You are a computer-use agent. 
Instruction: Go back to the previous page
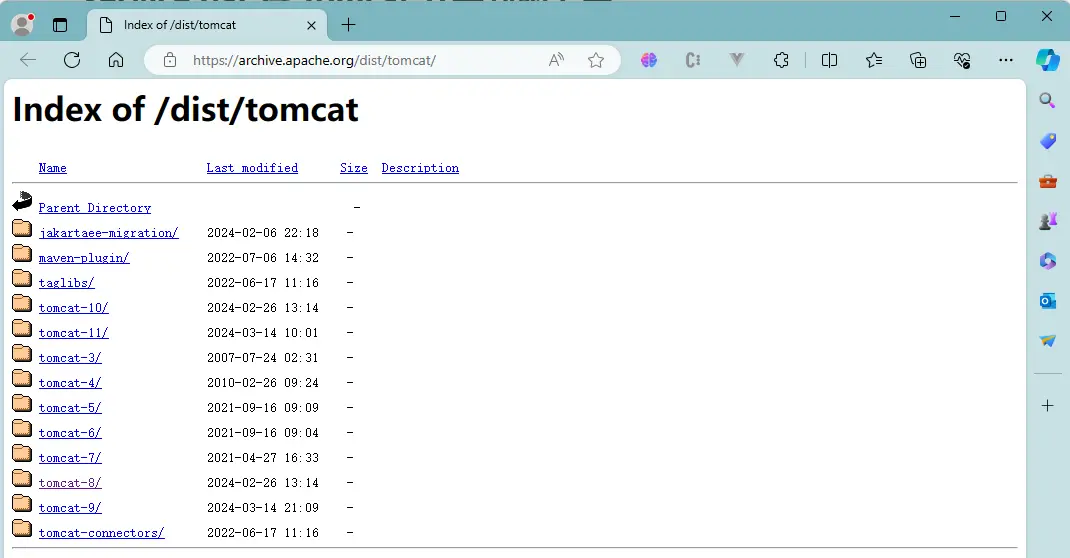point(28,60)
